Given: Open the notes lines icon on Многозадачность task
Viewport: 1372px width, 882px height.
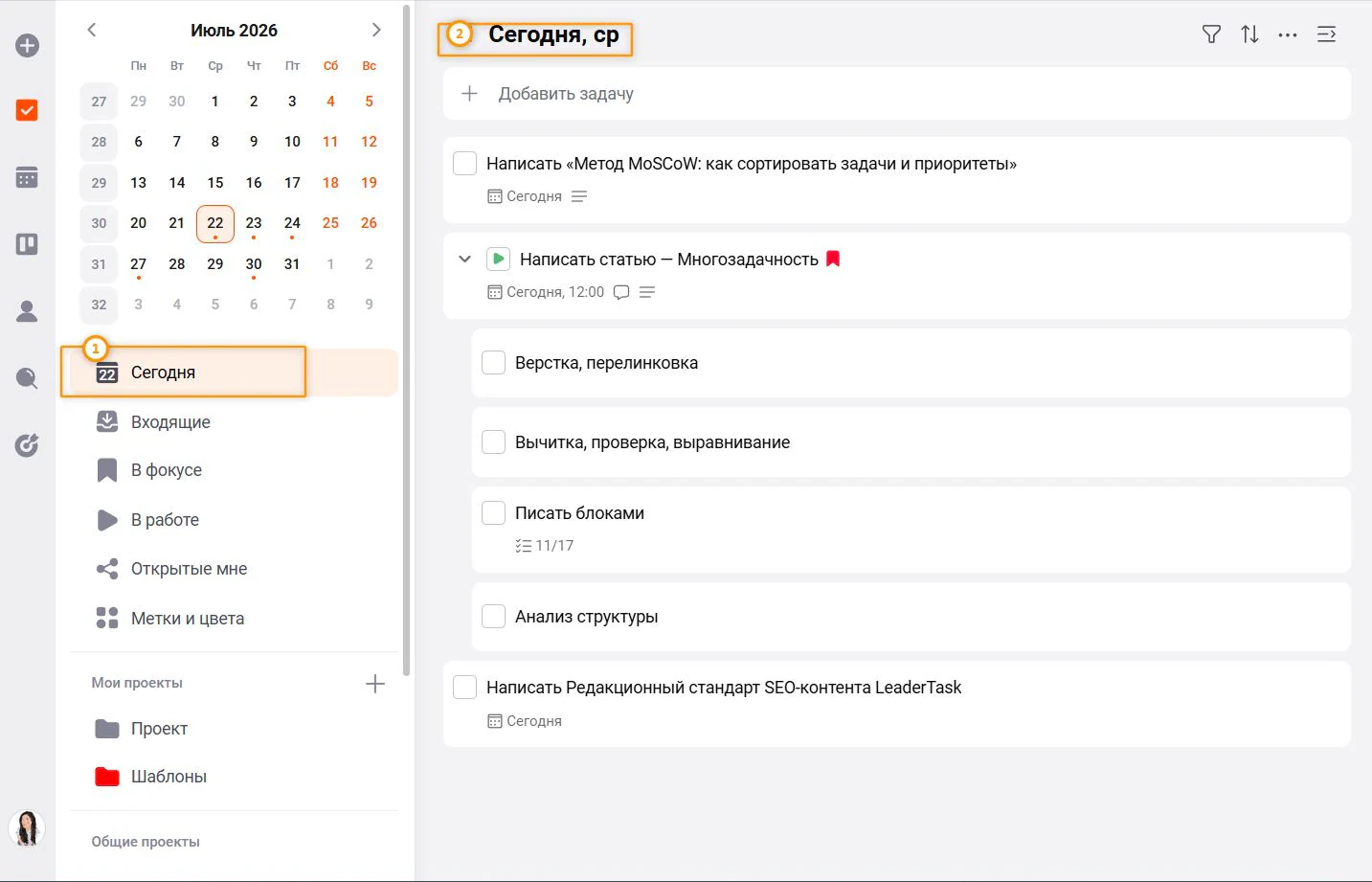Looking at the screenshot, I should click(647, 292).
